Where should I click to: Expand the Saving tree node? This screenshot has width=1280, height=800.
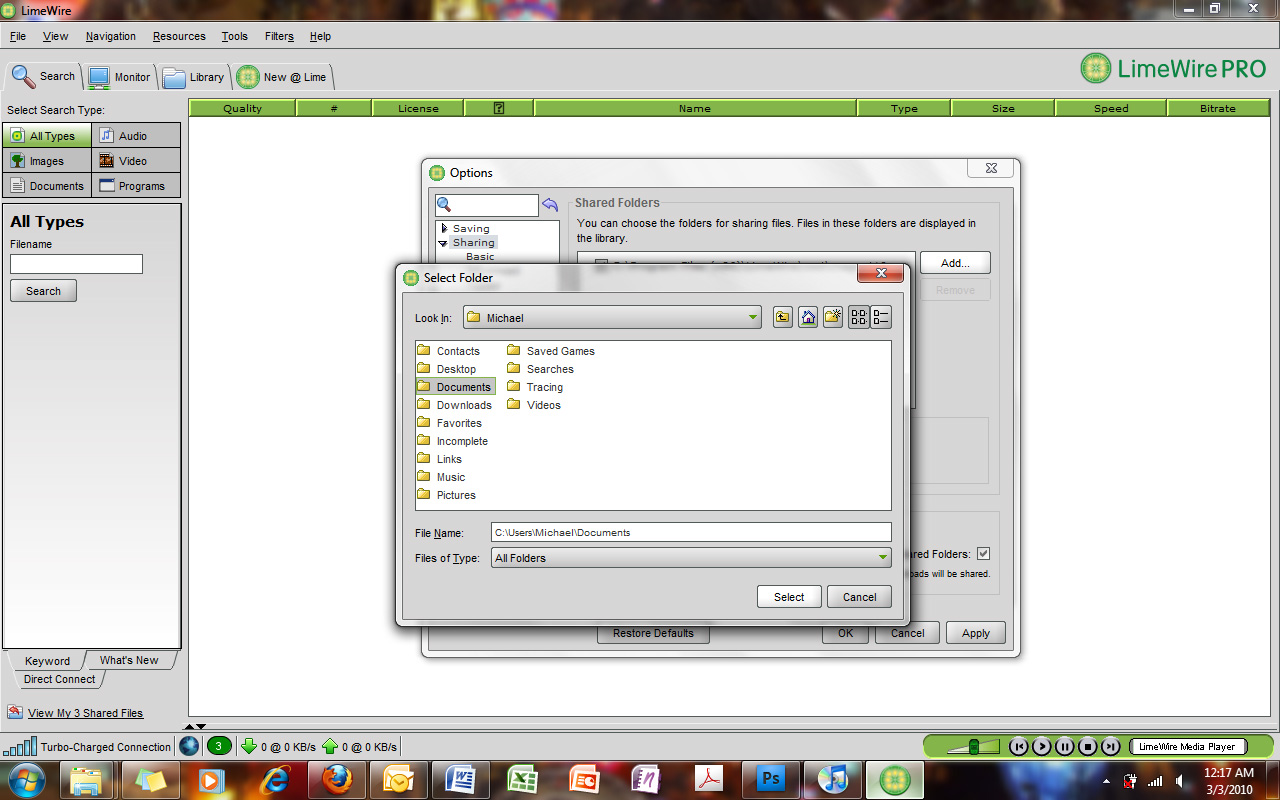(444, 228)
